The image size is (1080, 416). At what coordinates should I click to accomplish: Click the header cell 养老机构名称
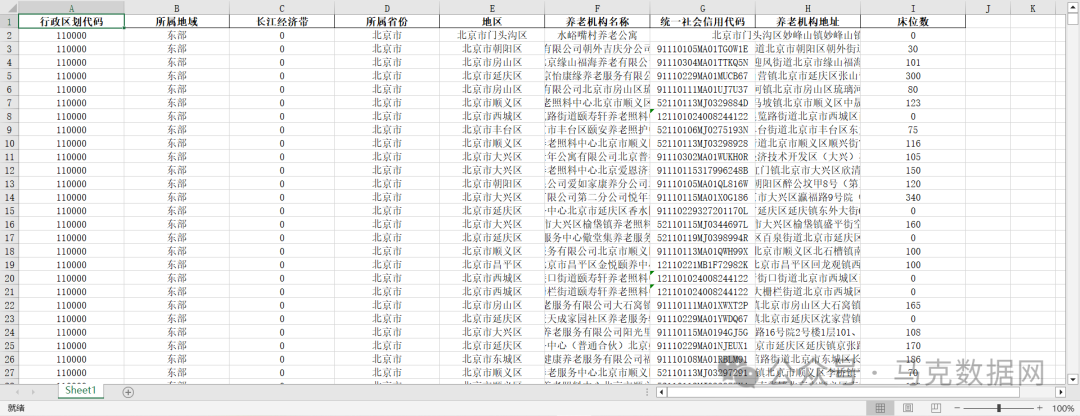[597, 21]
